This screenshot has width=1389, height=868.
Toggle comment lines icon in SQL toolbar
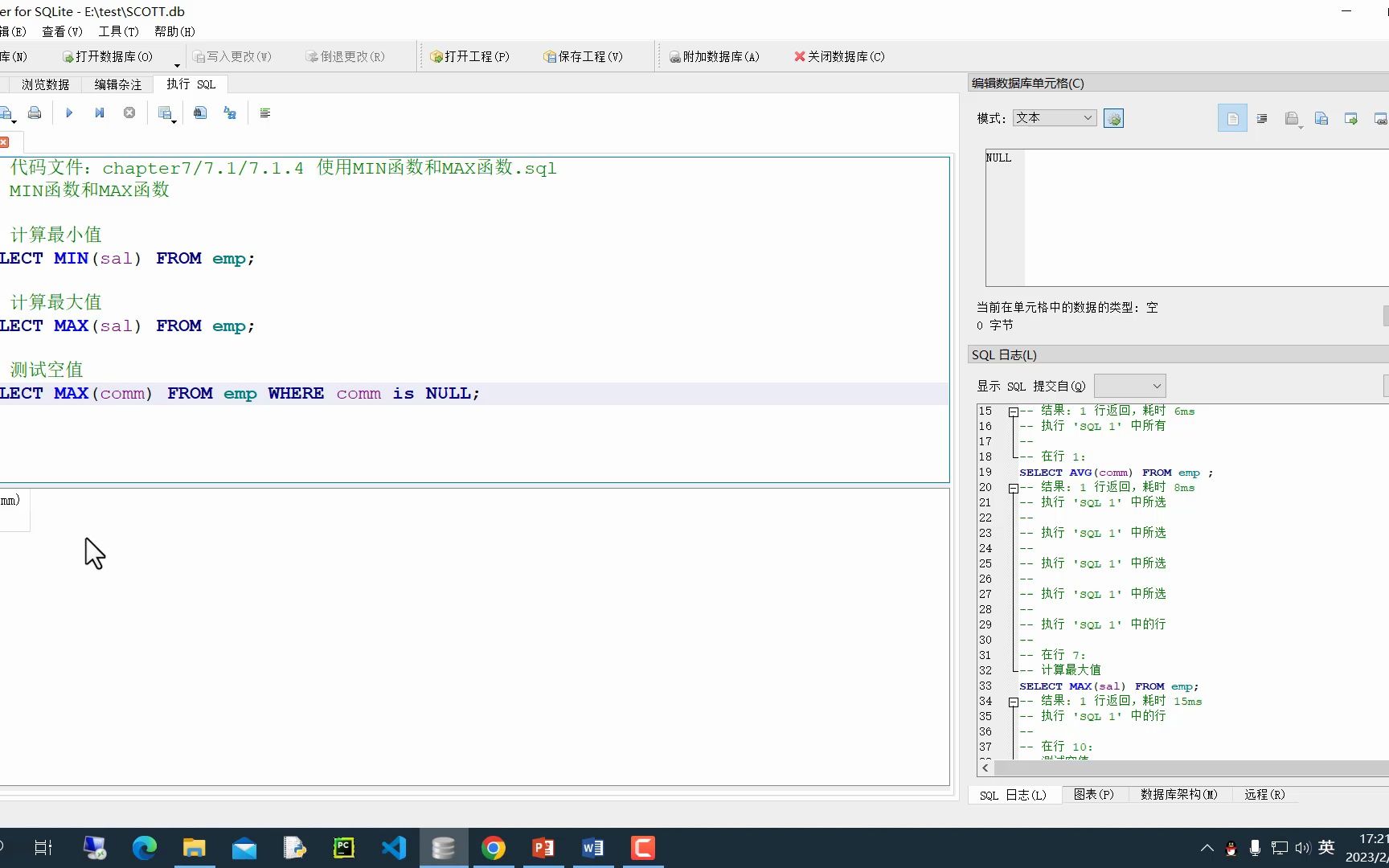click(265, 113)
